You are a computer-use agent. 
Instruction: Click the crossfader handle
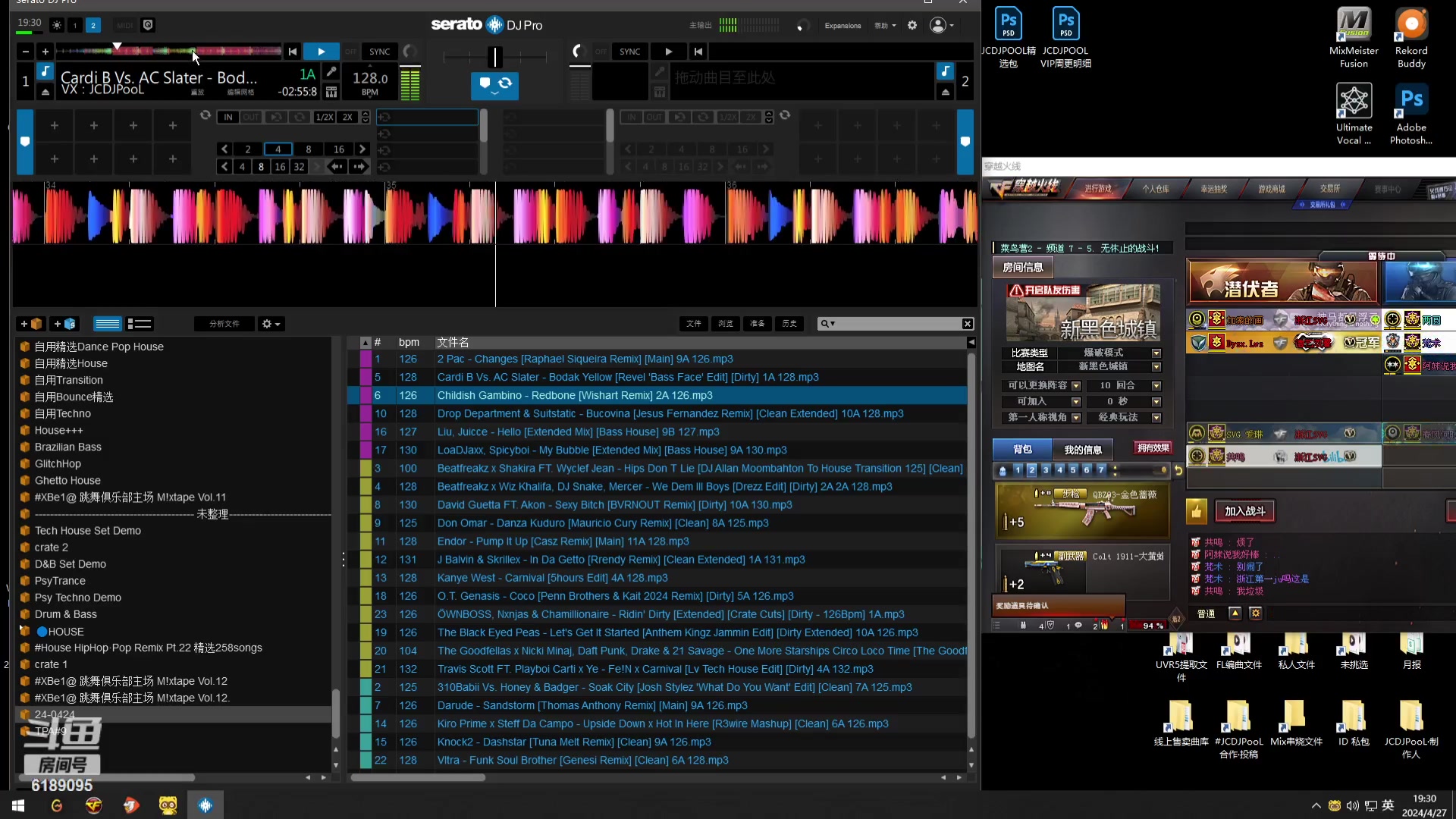pyautogui.click(x=494, y=57)
